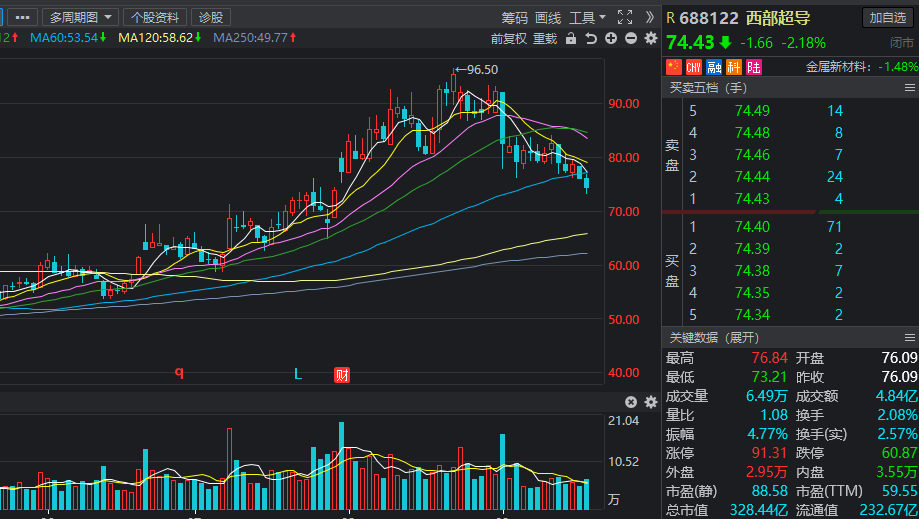Open the 多周期图 dropdown
Screen dimensions: 919x519
tap(79, 17)
